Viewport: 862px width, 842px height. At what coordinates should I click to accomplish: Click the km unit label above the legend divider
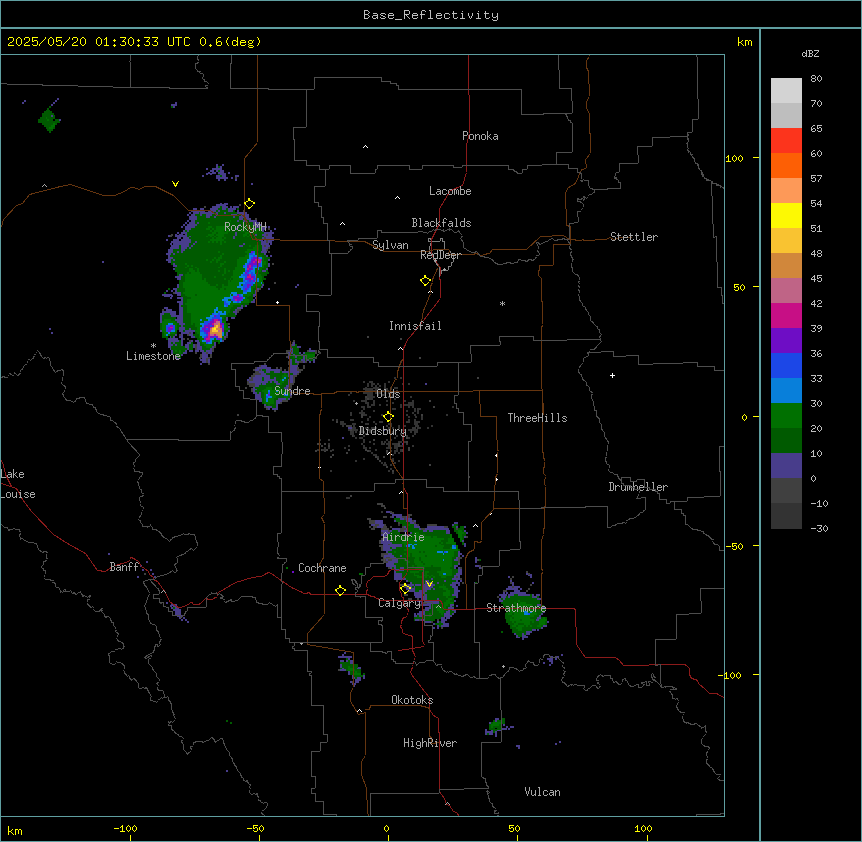click(x=744, y=42)
